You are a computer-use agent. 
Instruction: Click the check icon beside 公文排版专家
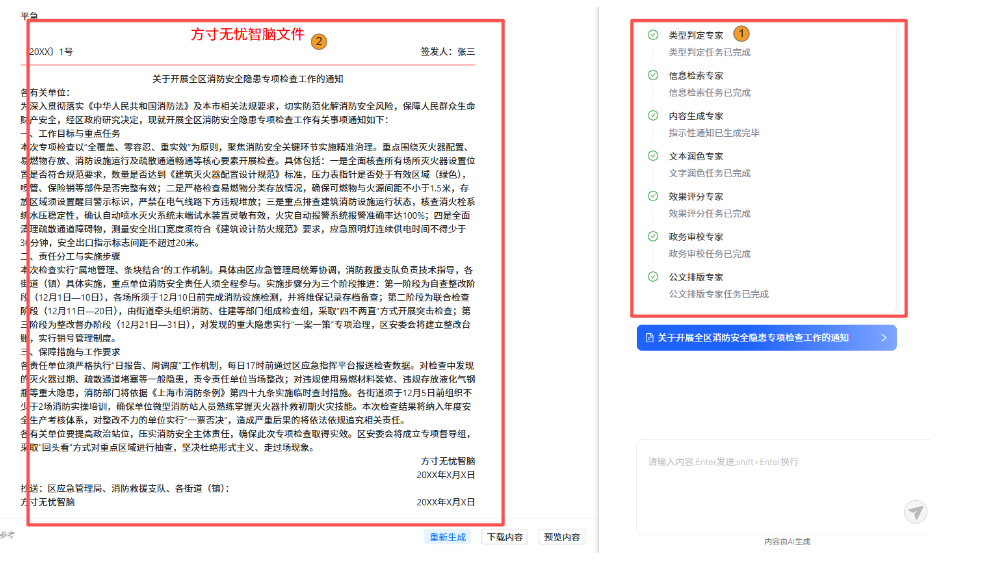pos(653,277)
